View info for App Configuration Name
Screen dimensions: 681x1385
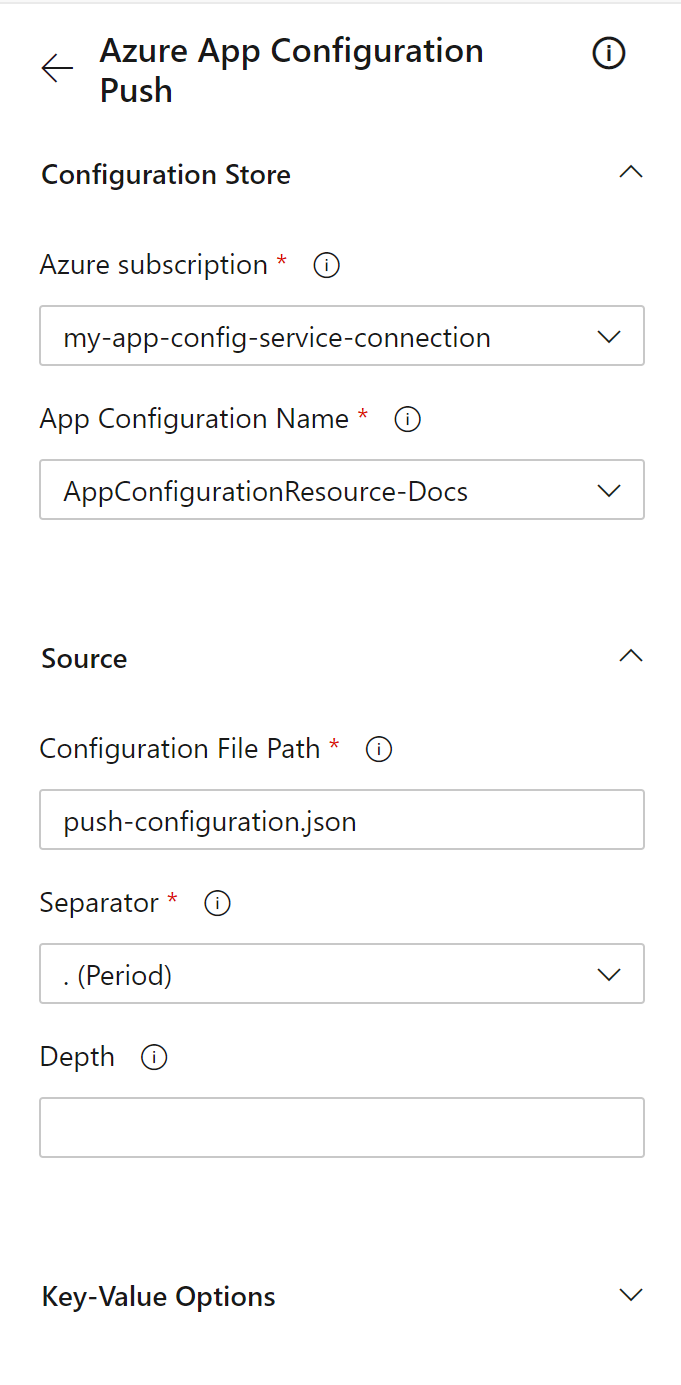407,420
